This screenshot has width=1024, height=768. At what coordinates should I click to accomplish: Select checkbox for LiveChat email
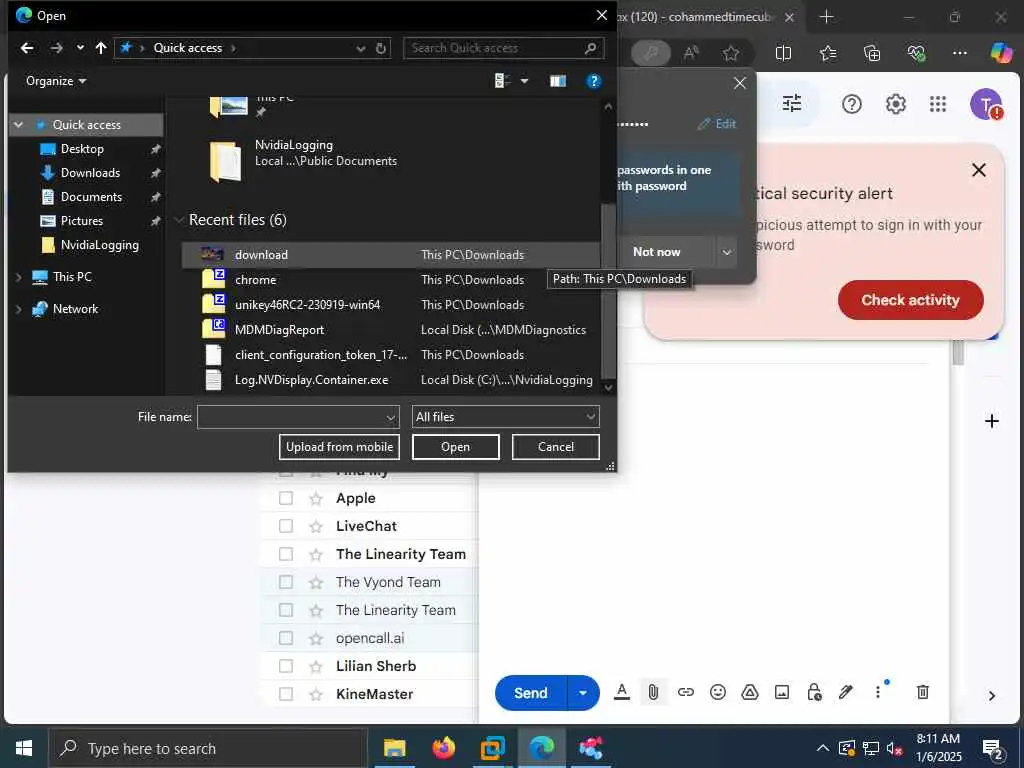tap(286, 526)
